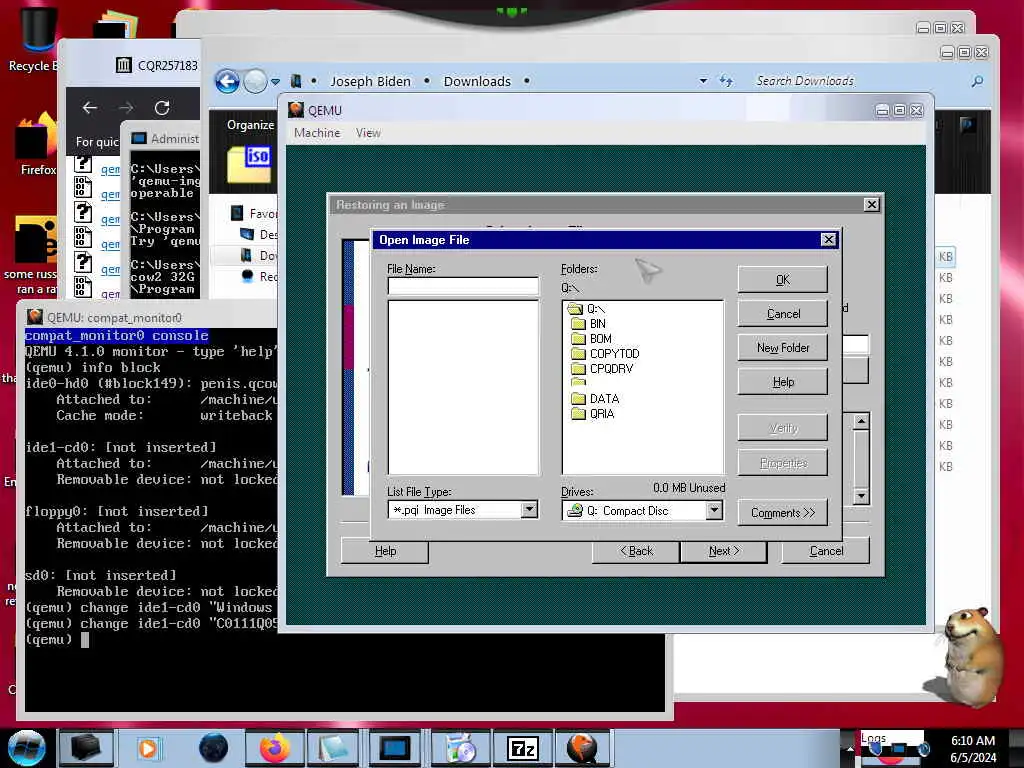Image resolution: width=1024 pixels, height=768 pixels.
Task: Open 7-Zip from the taskbar
Action: tap(522, 748)
